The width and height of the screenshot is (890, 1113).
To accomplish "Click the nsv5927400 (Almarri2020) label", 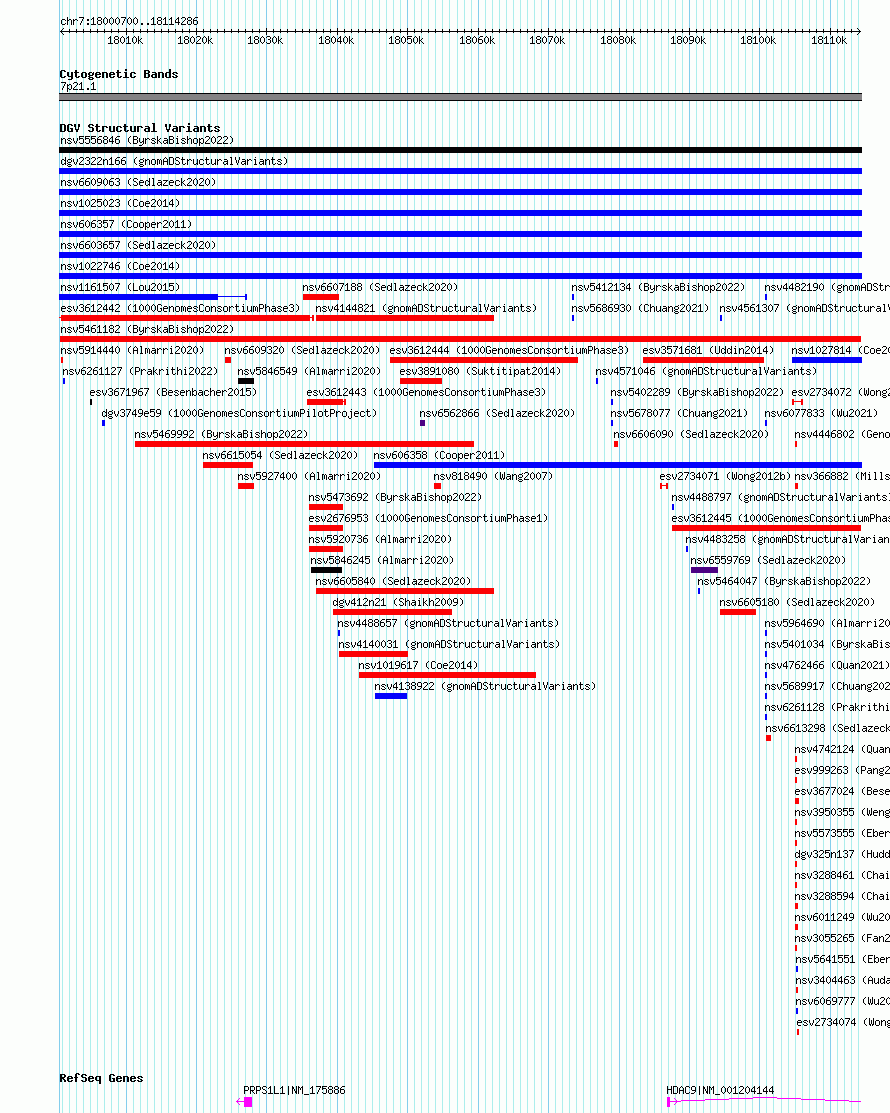I will coord(309,476).
